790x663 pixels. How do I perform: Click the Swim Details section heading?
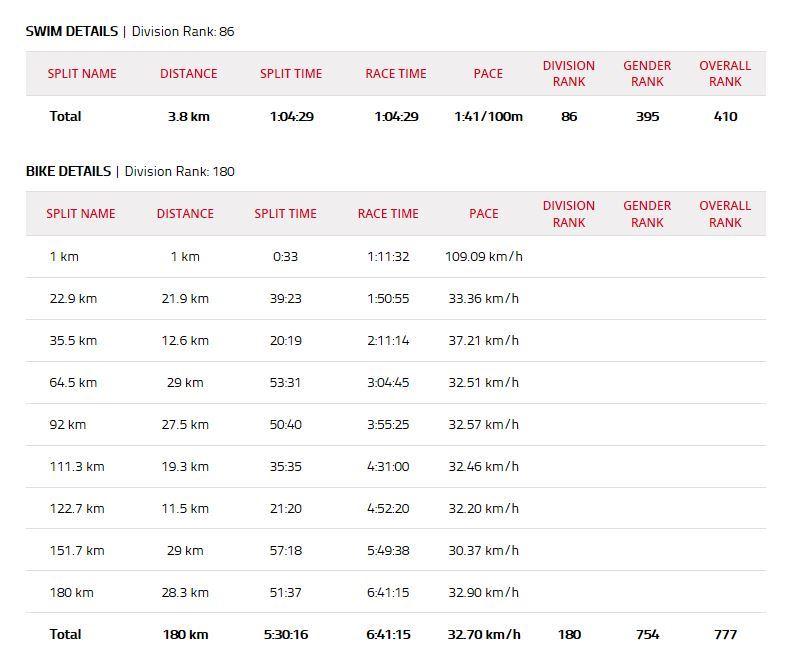pos(71,31)
